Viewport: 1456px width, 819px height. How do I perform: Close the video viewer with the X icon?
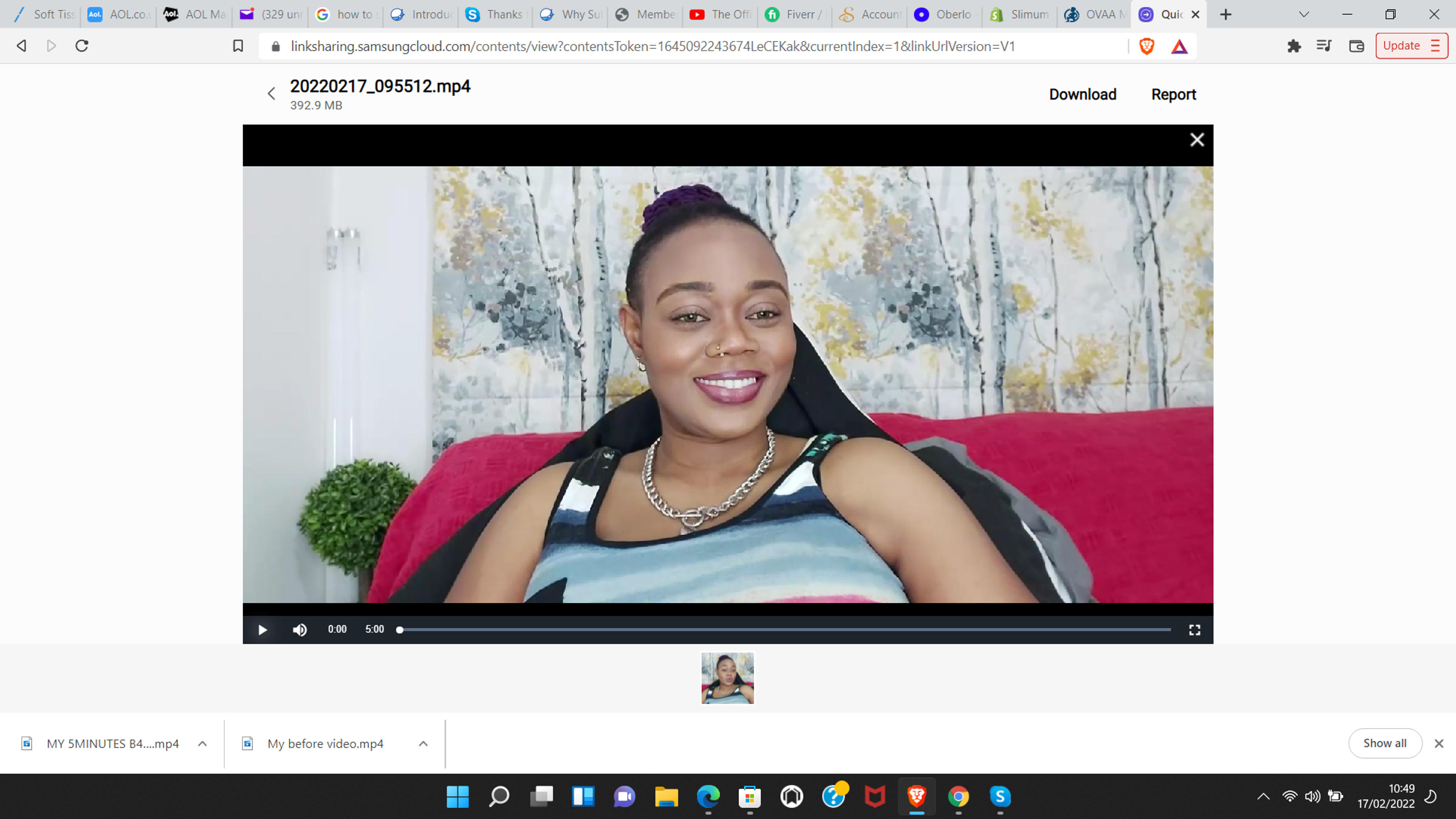(x=1197, y=140)
